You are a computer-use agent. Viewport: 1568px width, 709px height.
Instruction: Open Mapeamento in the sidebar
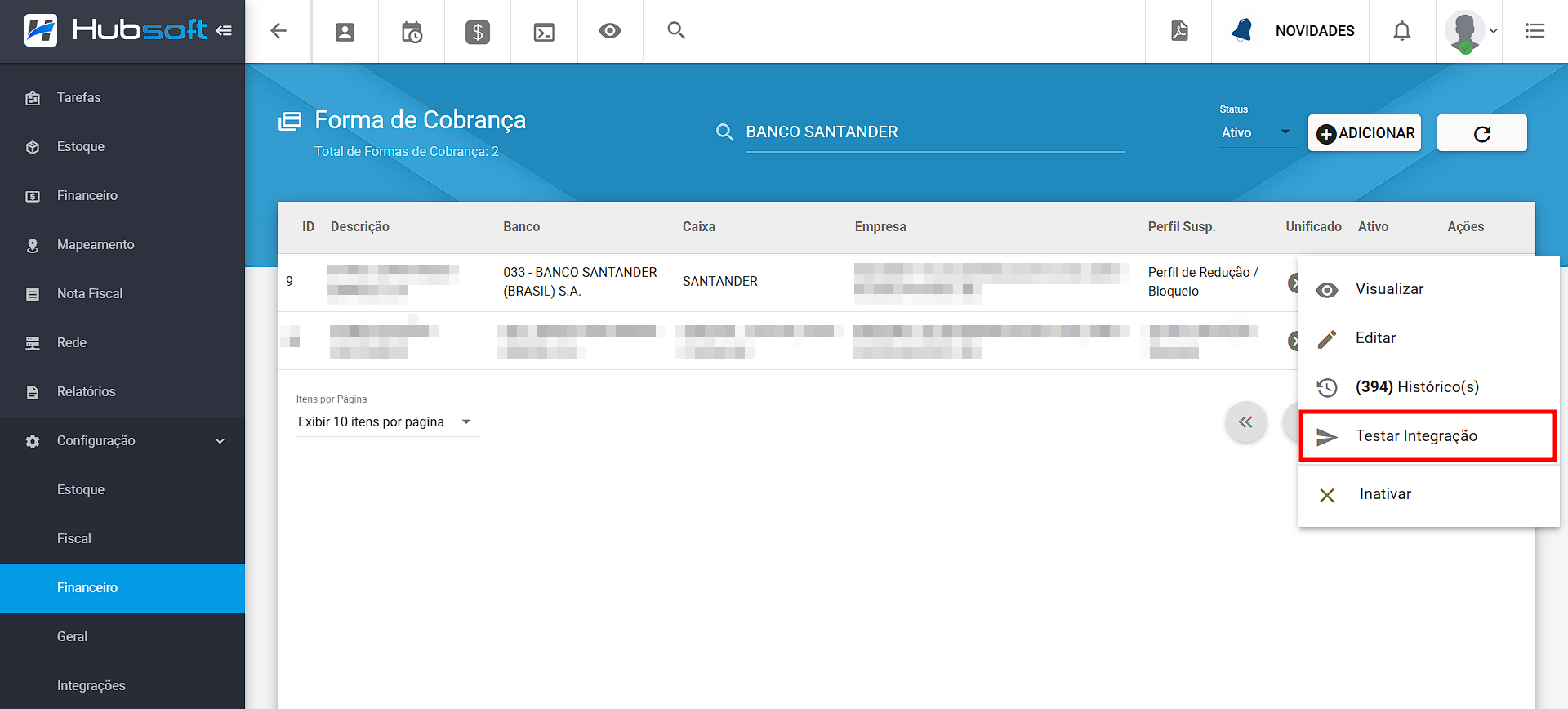point(122,245)
